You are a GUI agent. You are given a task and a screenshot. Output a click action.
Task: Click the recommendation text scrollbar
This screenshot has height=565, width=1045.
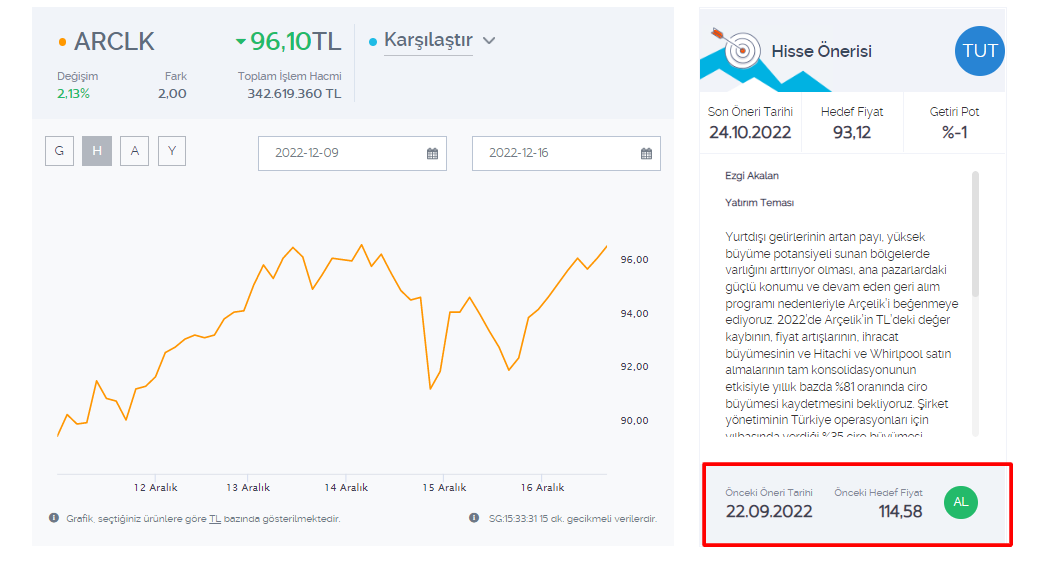pos(975,234)
